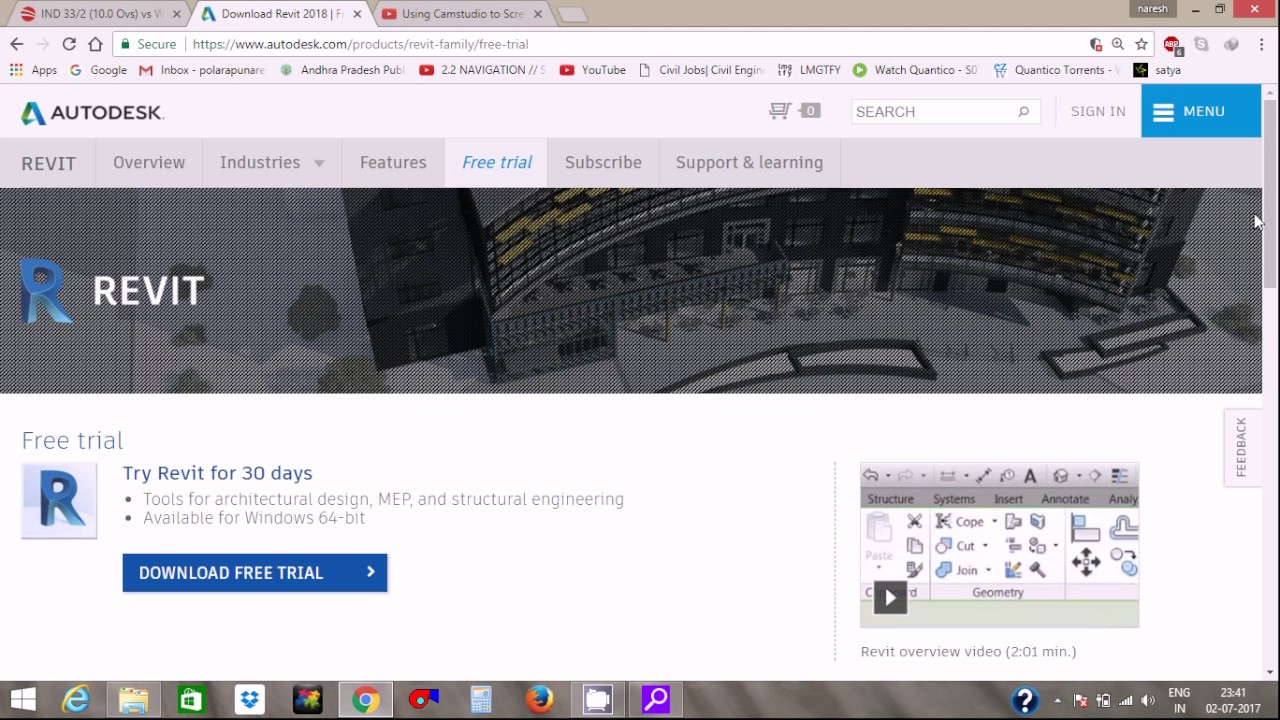Play the Revit overview video

tap(890, 598)
